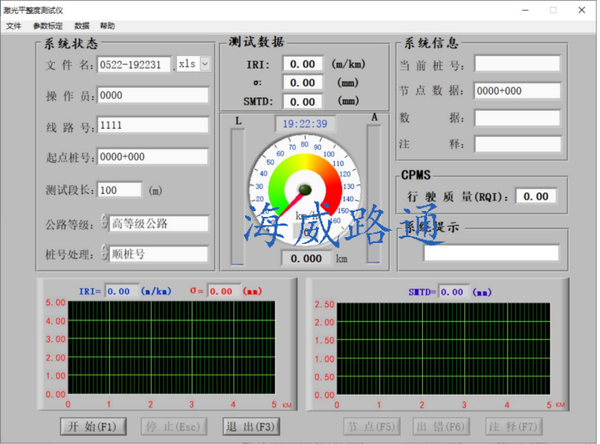The width and height of the screenshot is (600, 444).
Task: Open the xls file format dropdown
Action: 205,64
